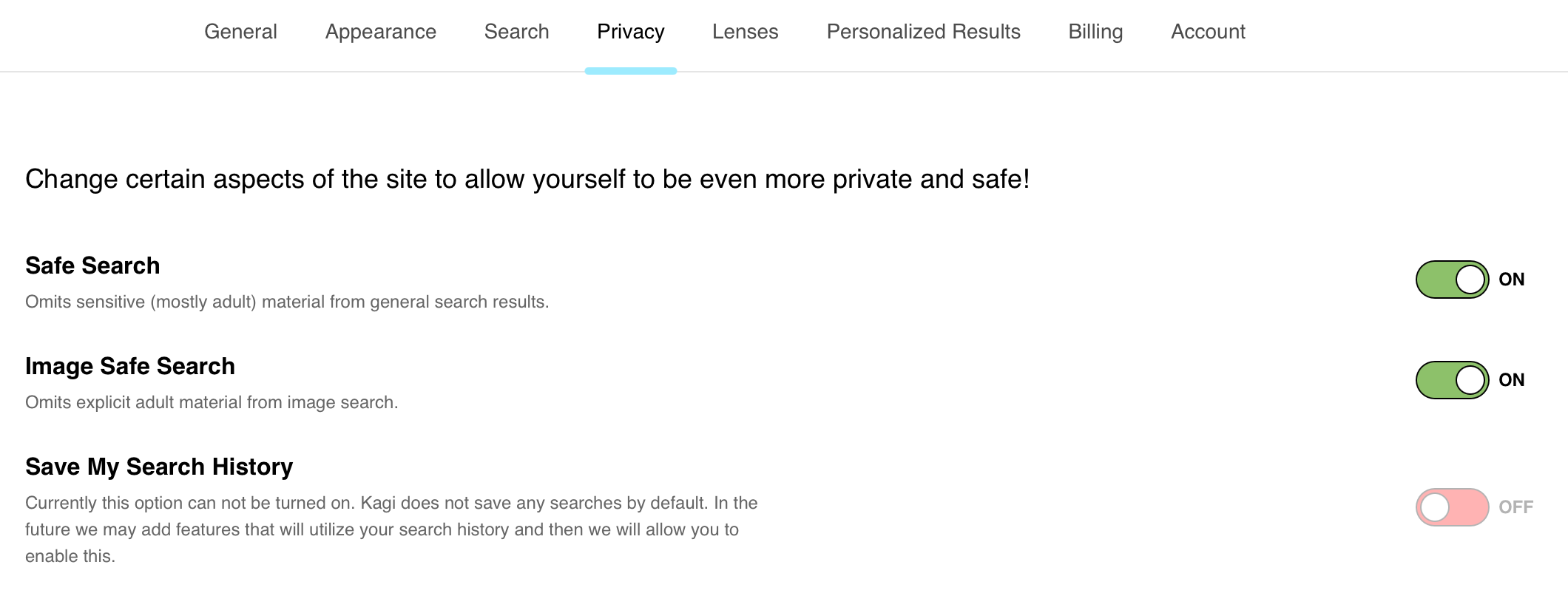Viewport: 1568px width, 596px height.
Task: Open the Billing settings tab
Action: point(1095,32)
